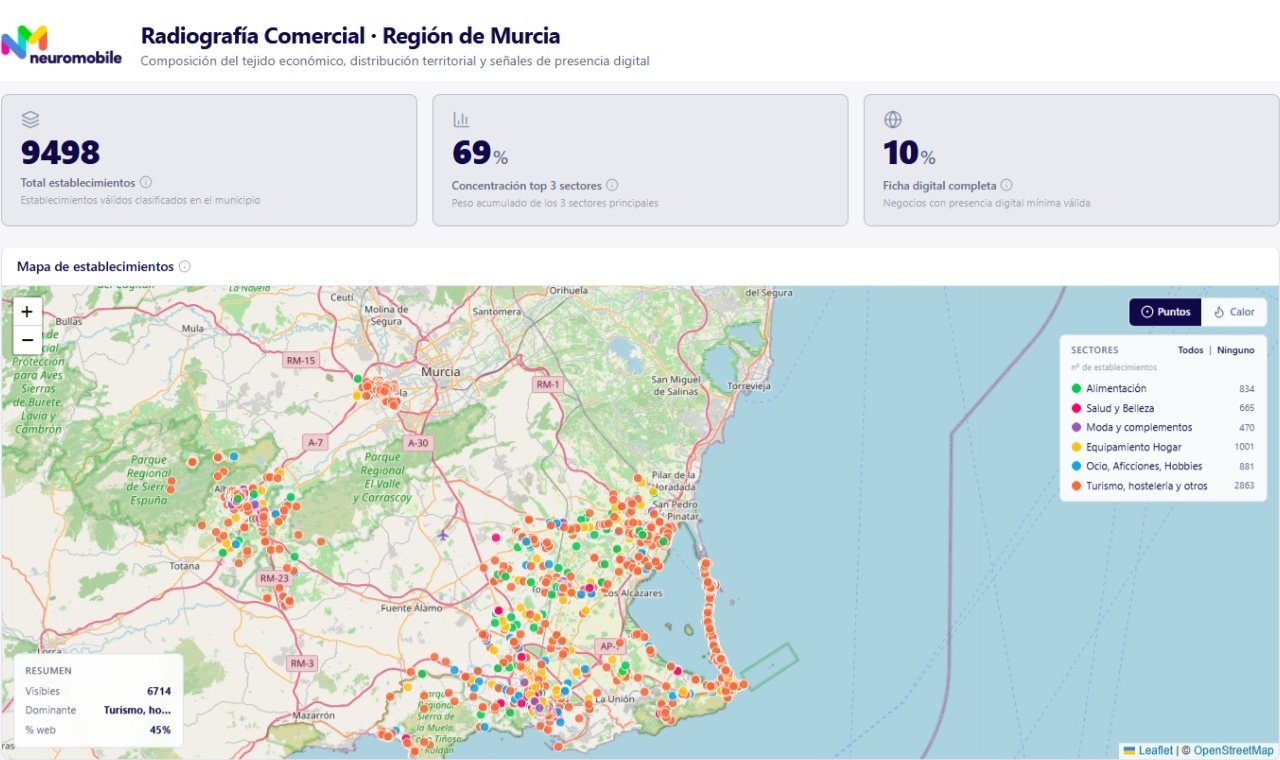Click the layers icon above 9498
This screenshot has height=760, width=1280.
30,119
